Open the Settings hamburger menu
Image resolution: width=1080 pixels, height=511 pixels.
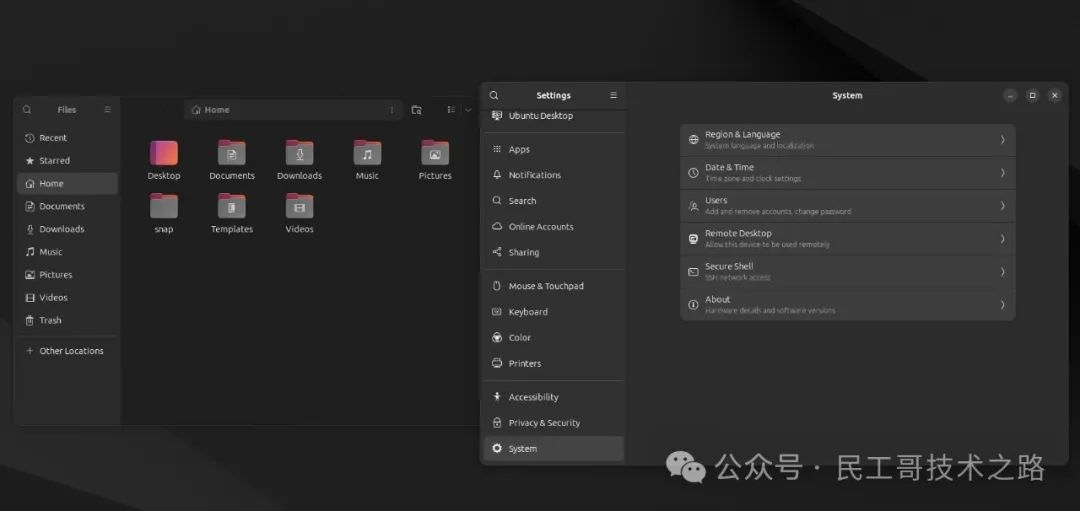pyautogui.click(x=613, y=95)
